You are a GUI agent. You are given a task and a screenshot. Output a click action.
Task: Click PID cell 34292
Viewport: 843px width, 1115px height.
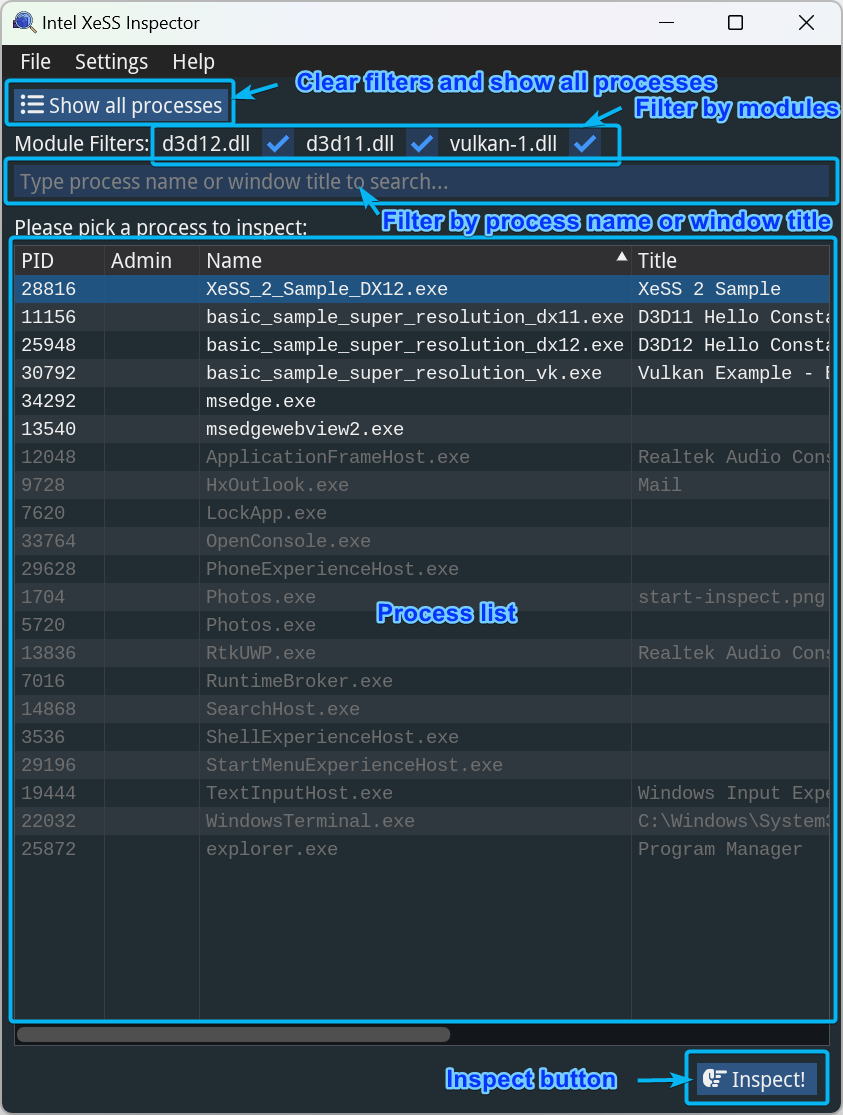(48, 401)
